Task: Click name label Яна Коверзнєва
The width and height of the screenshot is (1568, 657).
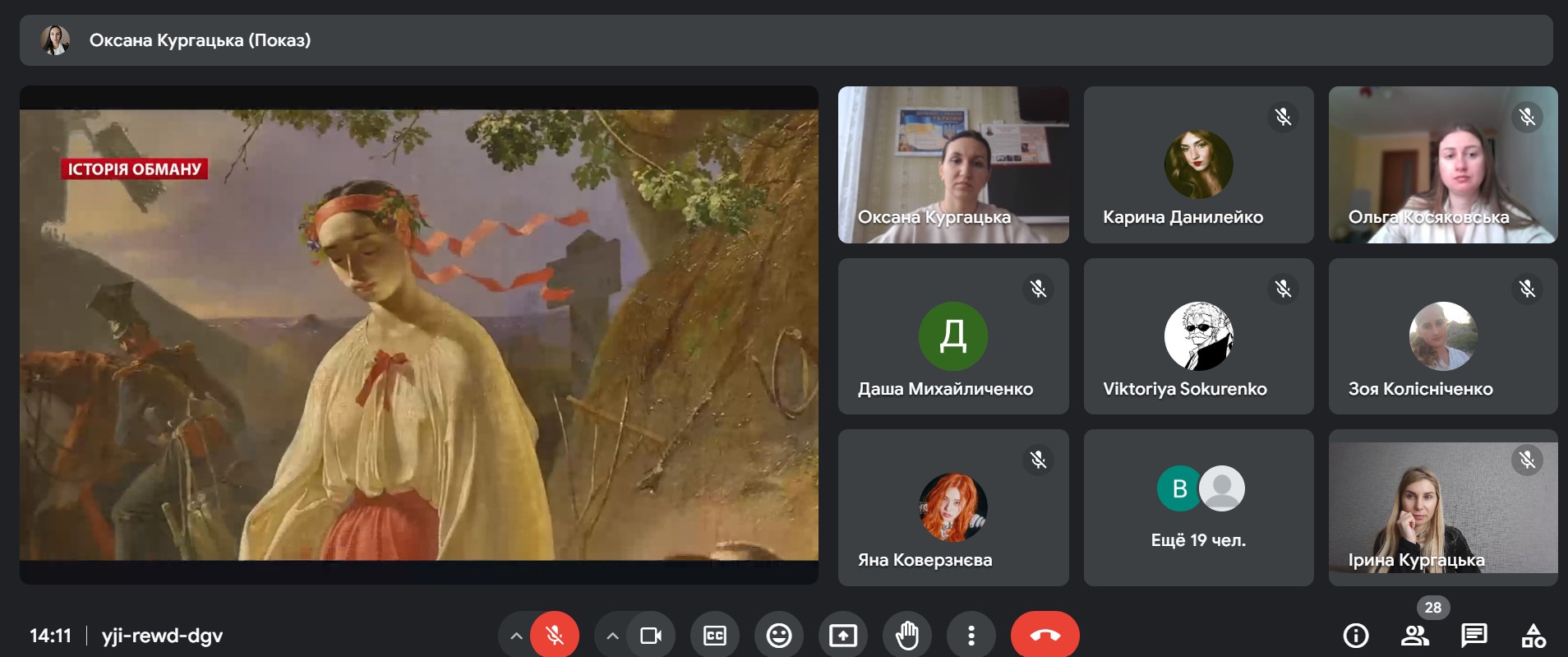Action: pyautogui.click(x=925, y=560)
